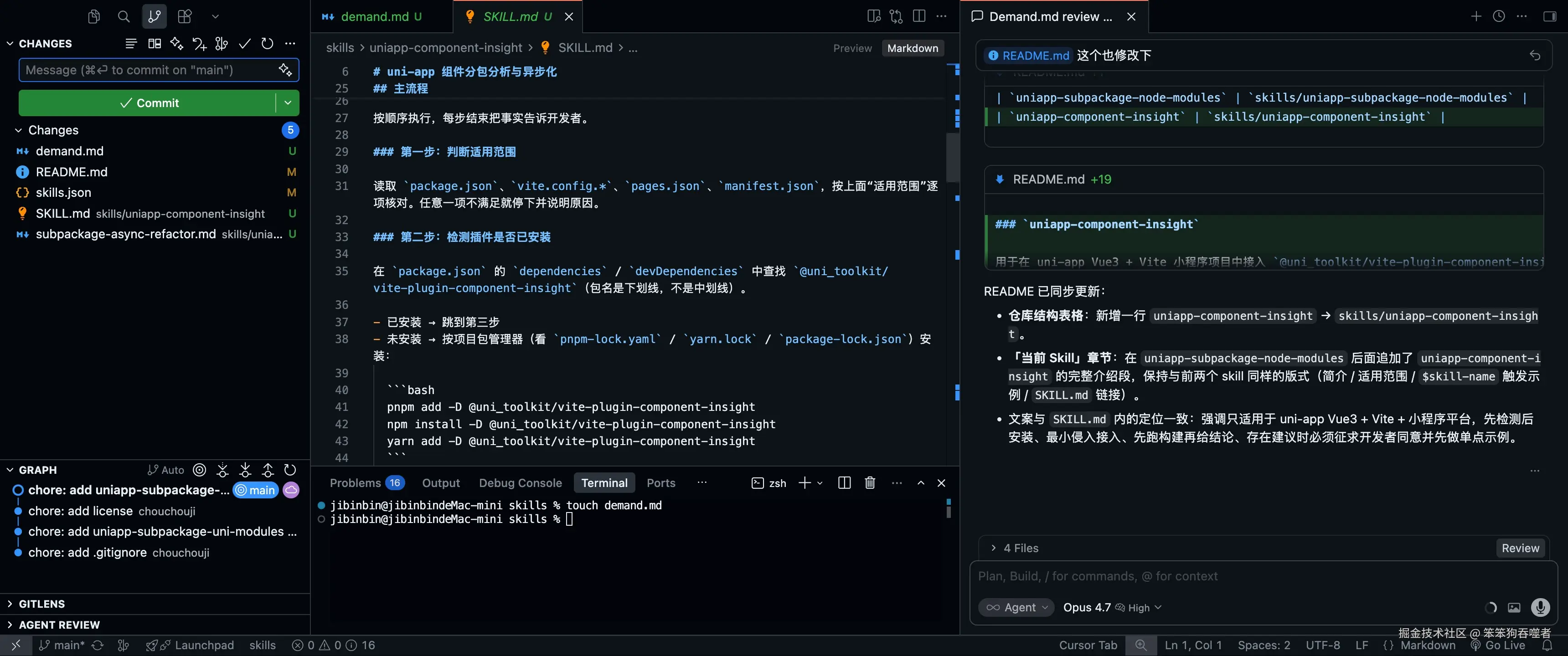This screenshot has height=656, width=1568.
Task: Generate commit message with sparkle icon
Action: pyautogui.click(x=285, y=70)
